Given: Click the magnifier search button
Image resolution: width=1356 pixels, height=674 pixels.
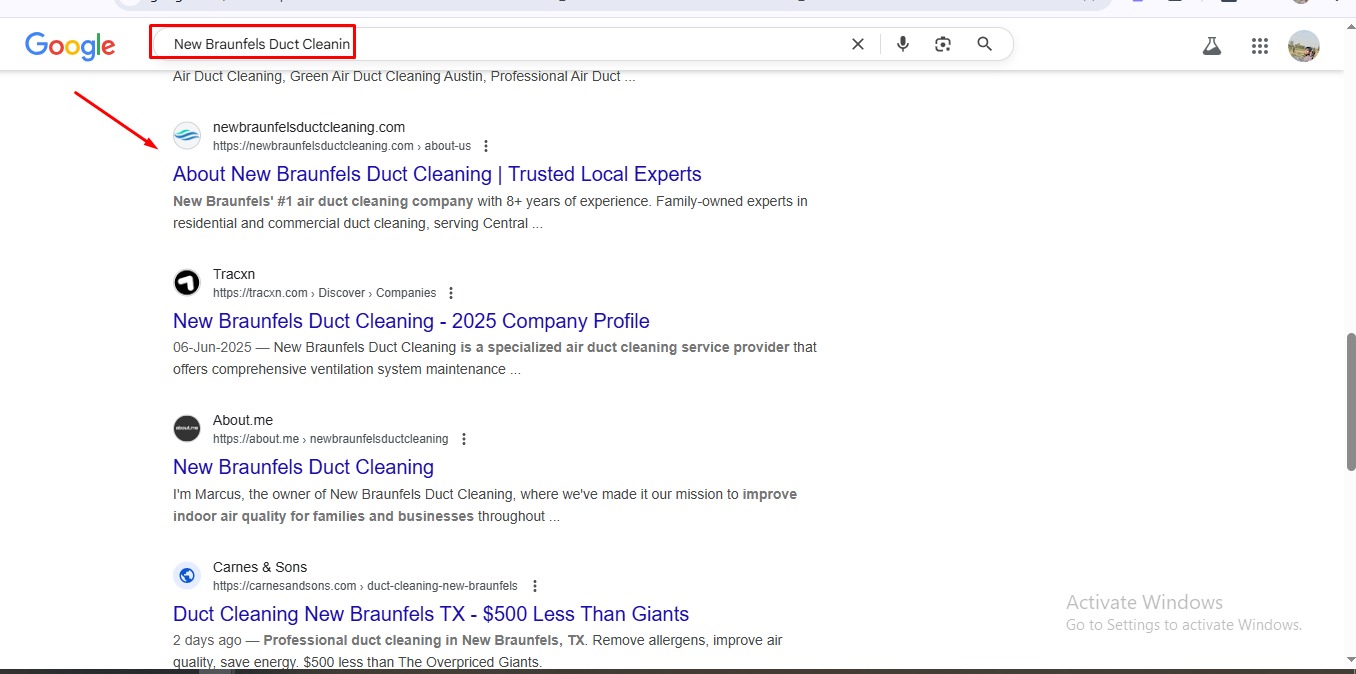Looking at the screenshot, I should click(984, 44).
